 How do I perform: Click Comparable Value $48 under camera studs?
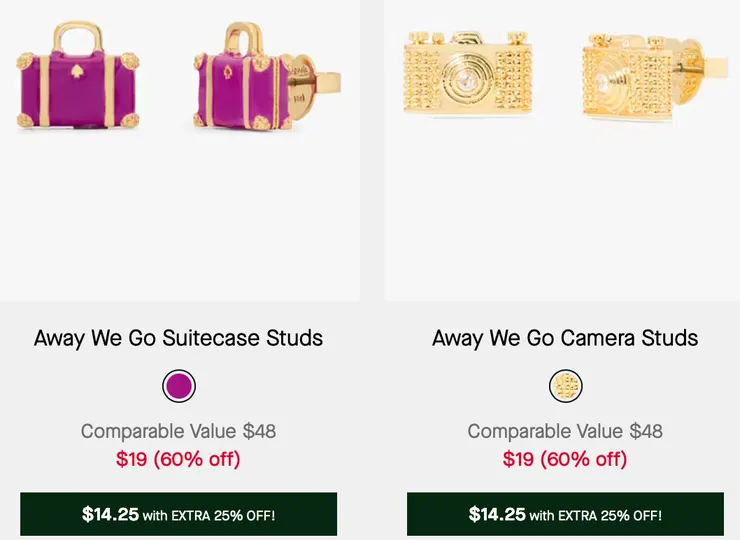coord(565,431)
